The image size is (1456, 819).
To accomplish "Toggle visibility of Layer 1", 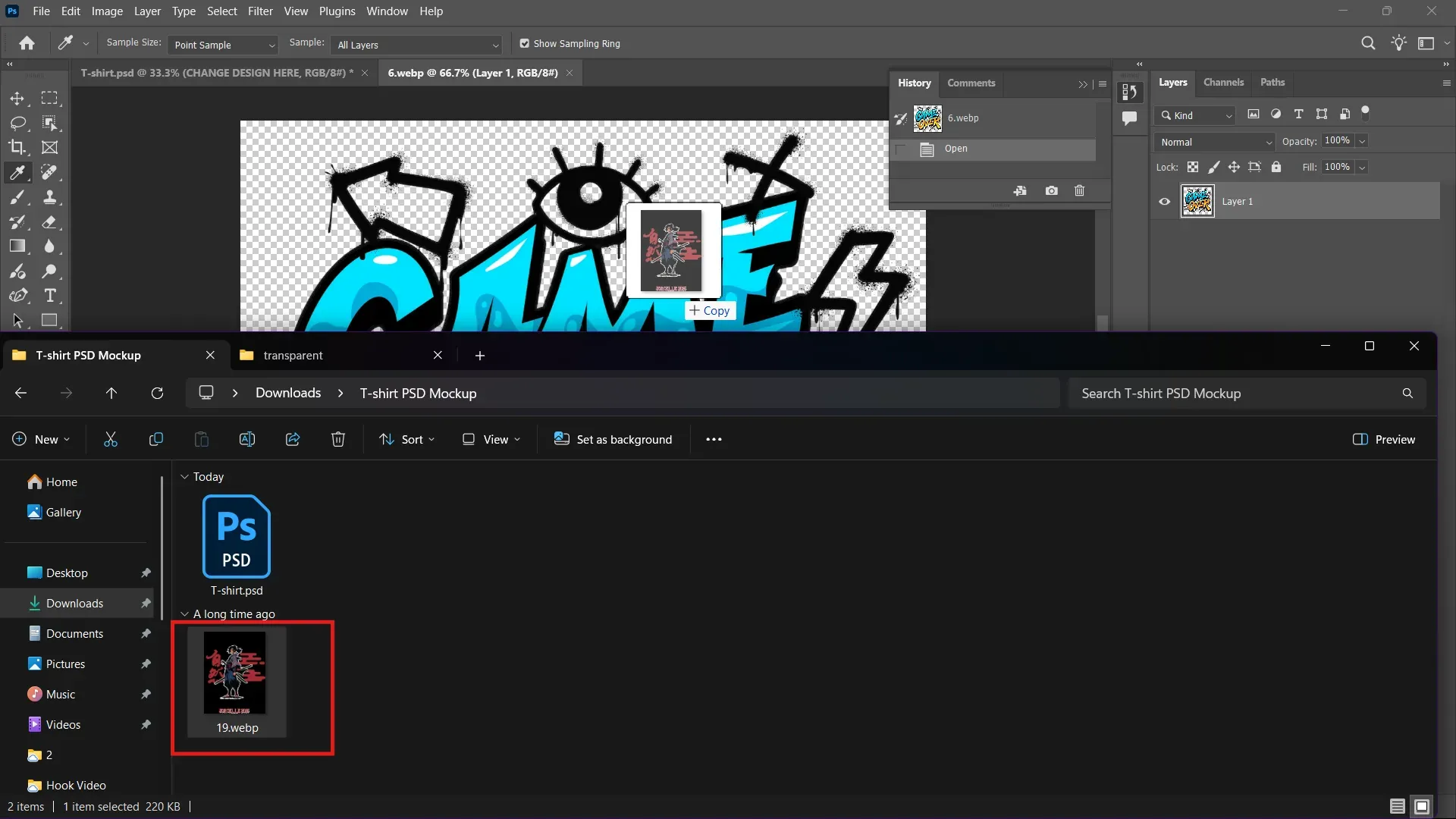I will [x=1164, y=201].
